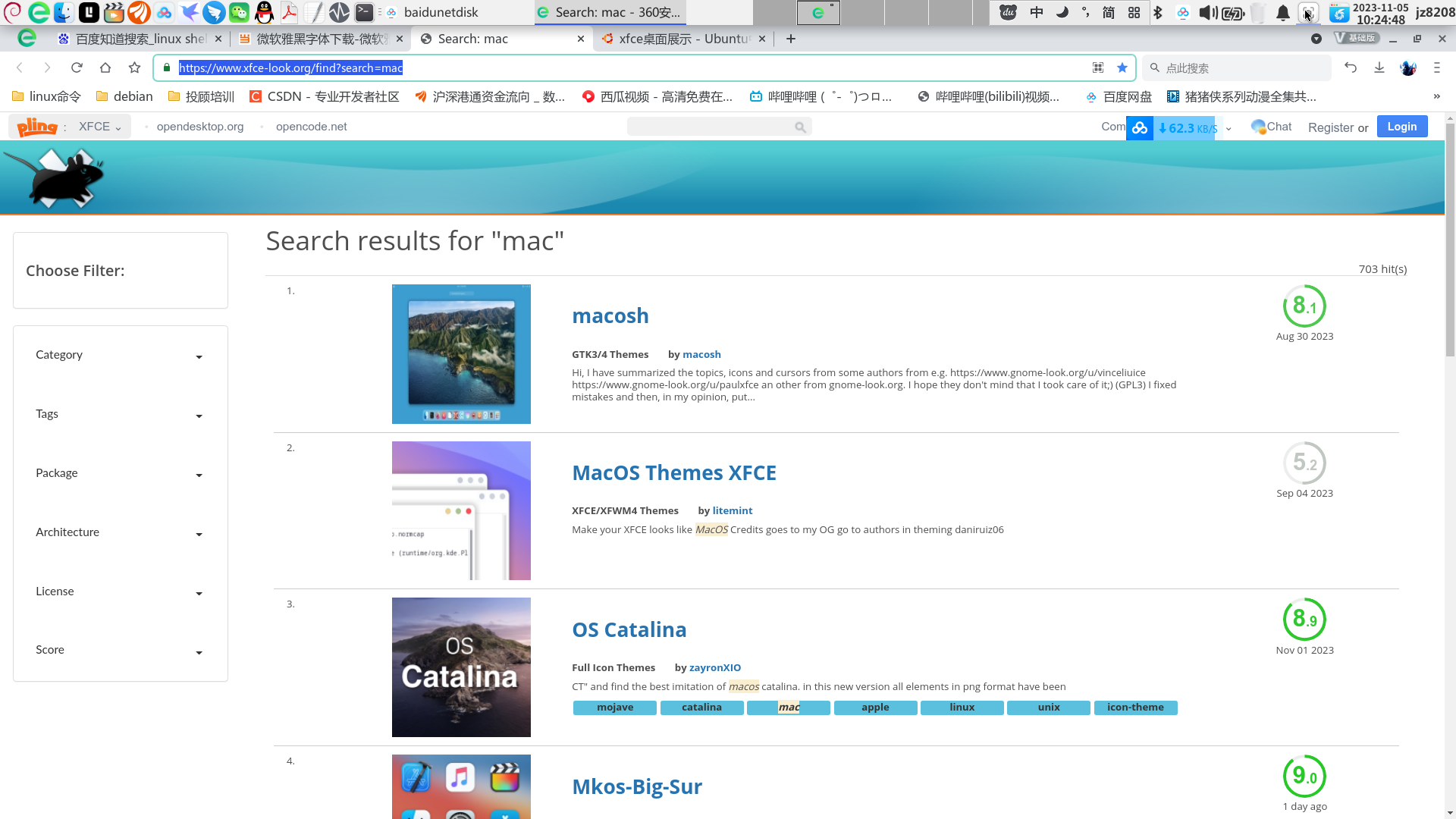Open the system monitor pulse icon
The width and height of the screenshot is (1456, 819).
coord(339,12)
